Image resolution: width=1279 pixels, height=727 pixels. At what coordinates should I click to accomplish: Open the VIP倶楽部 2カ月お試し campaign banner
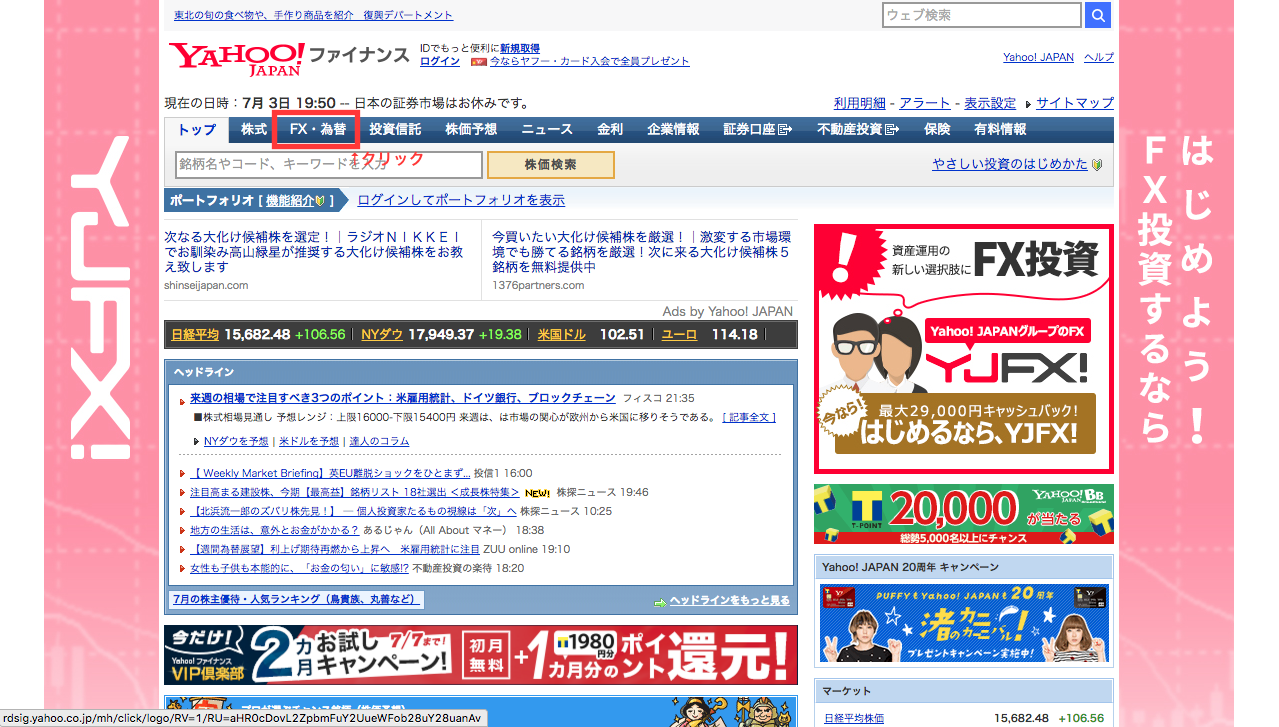480,655
